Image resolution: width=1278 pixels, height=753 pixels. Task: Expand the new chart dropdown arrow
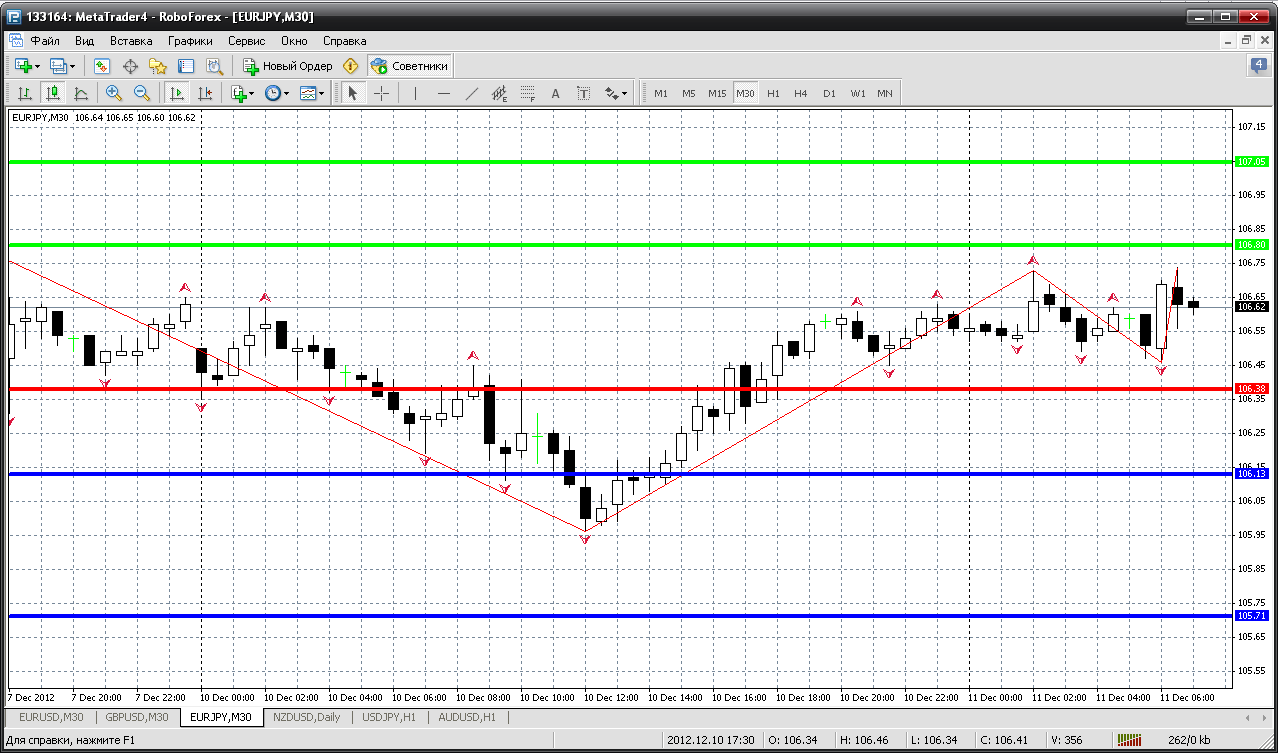(x=38, y=67)
